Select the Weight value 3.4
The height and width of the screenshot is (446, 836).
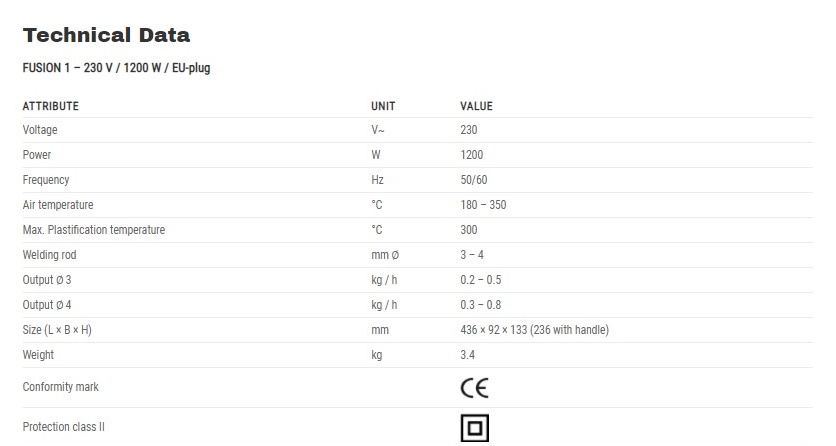click(x=468, y=355)
